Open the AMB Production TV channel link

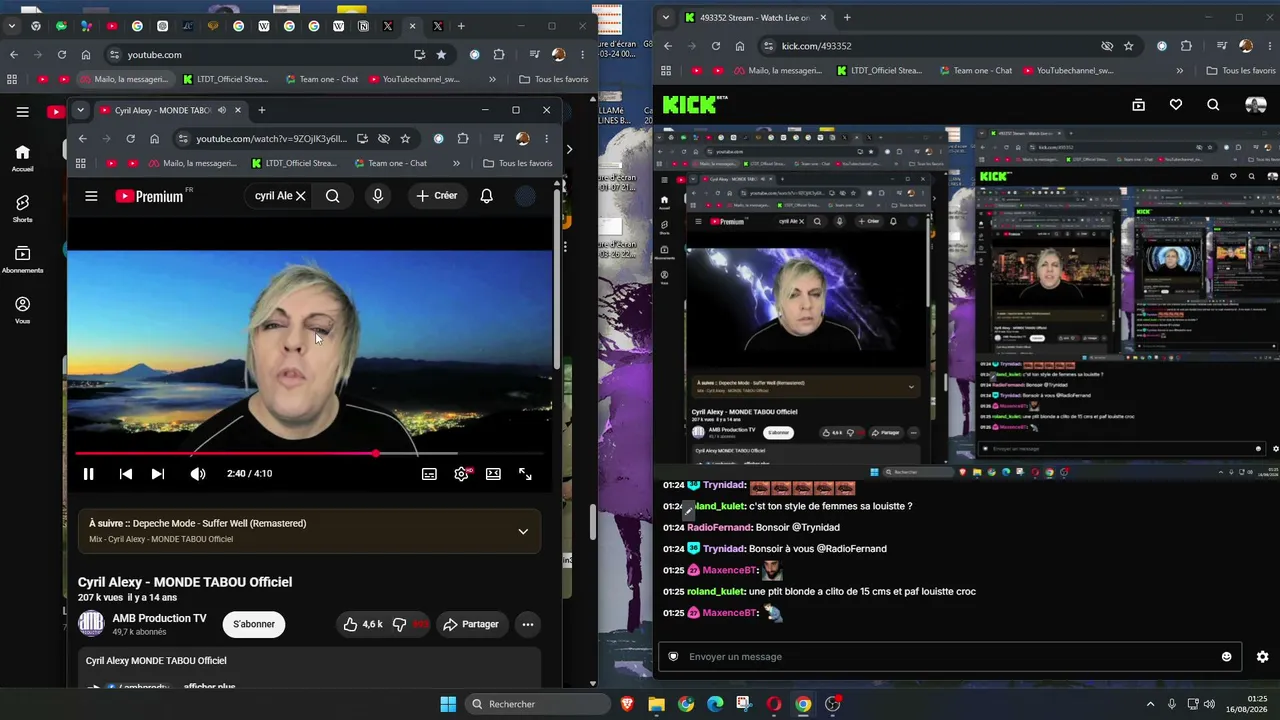point(159,618)
